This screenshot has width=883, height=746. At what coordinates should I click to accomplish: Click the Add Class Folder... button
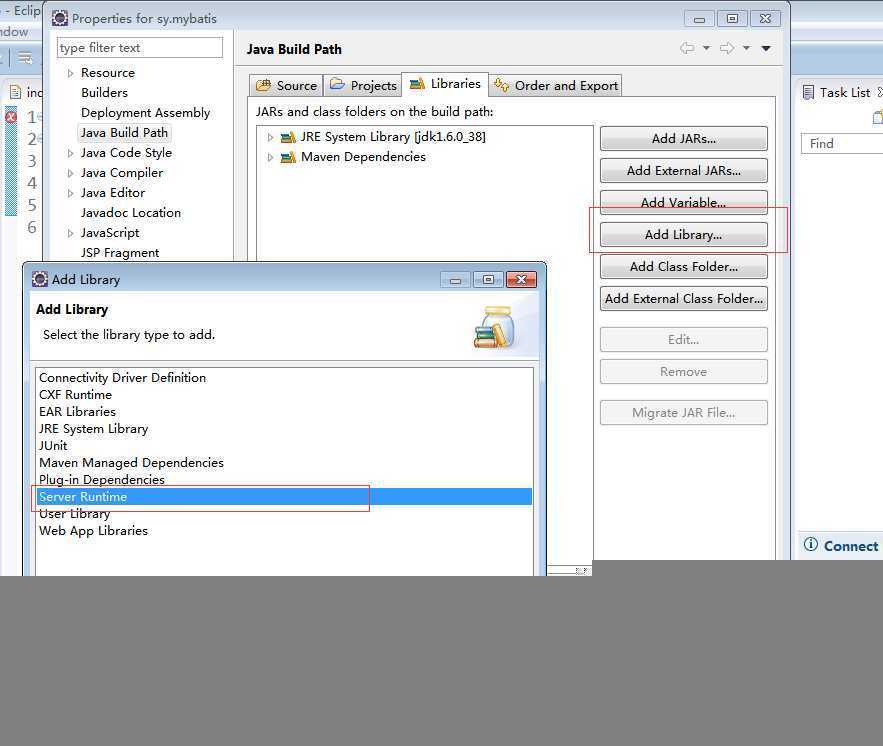(684, 267)
